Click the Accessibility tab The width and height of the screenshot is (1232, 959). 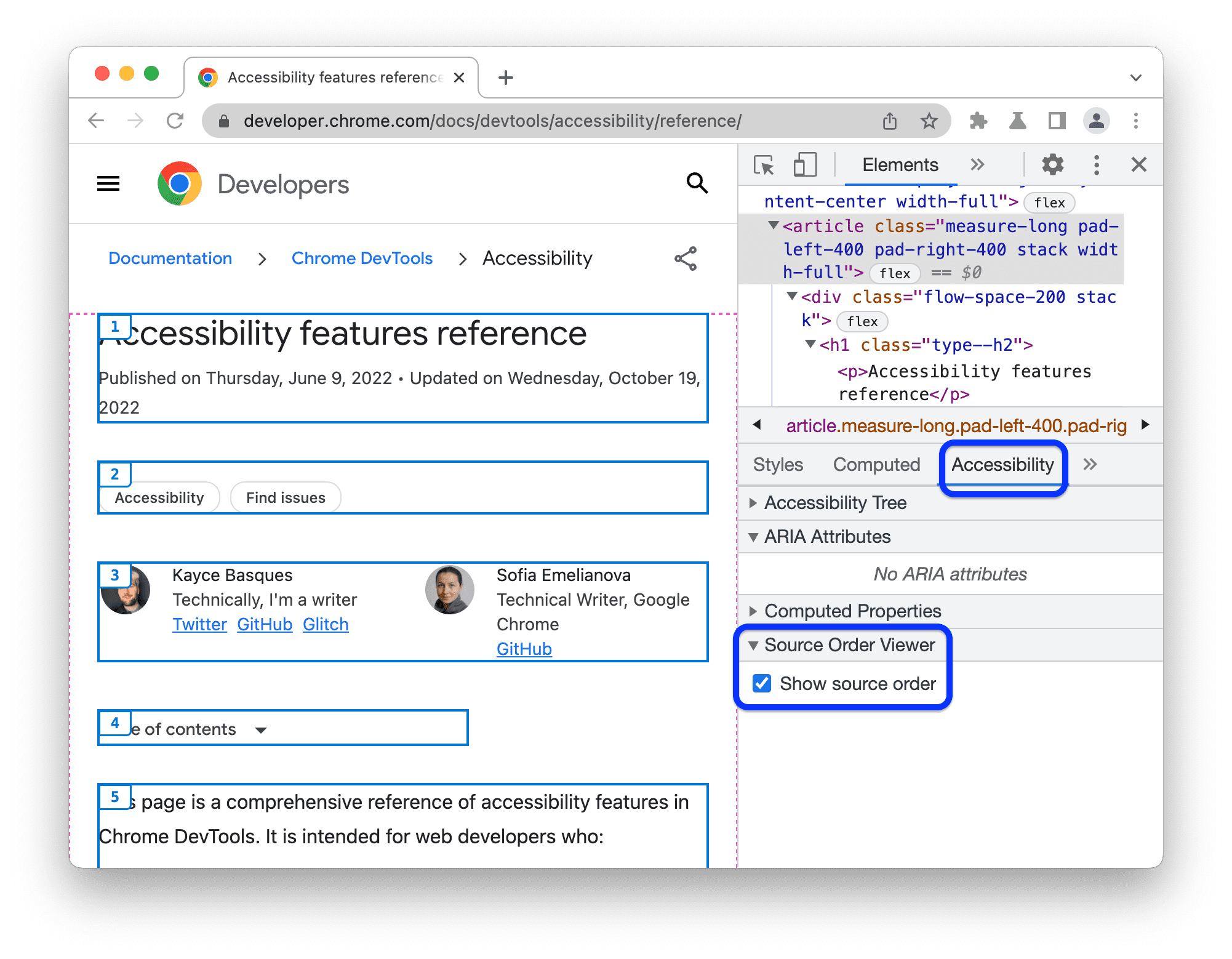pyautogui.click(x=1003, y=463)
